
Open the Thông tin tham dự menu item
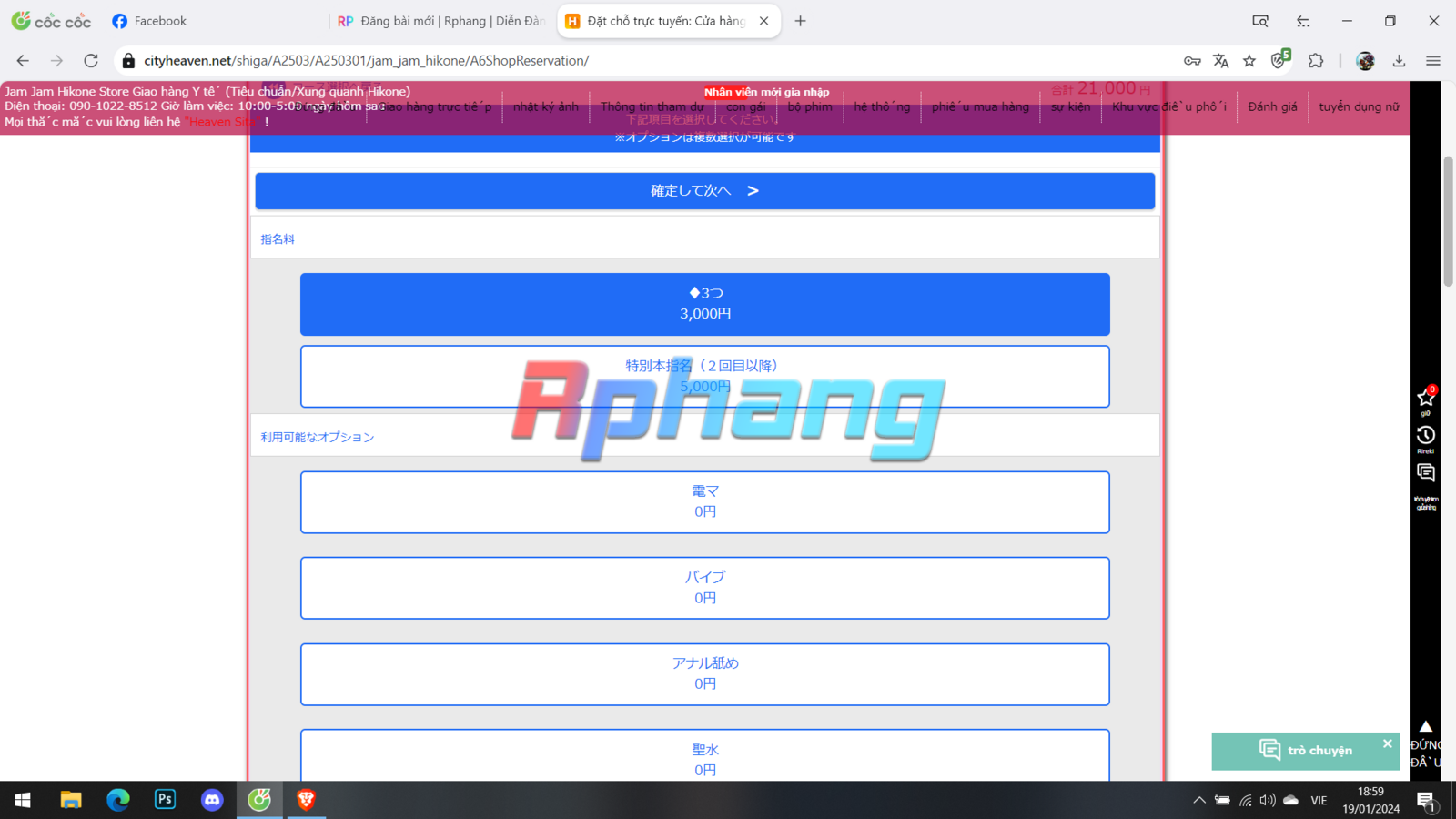[652, 106]
